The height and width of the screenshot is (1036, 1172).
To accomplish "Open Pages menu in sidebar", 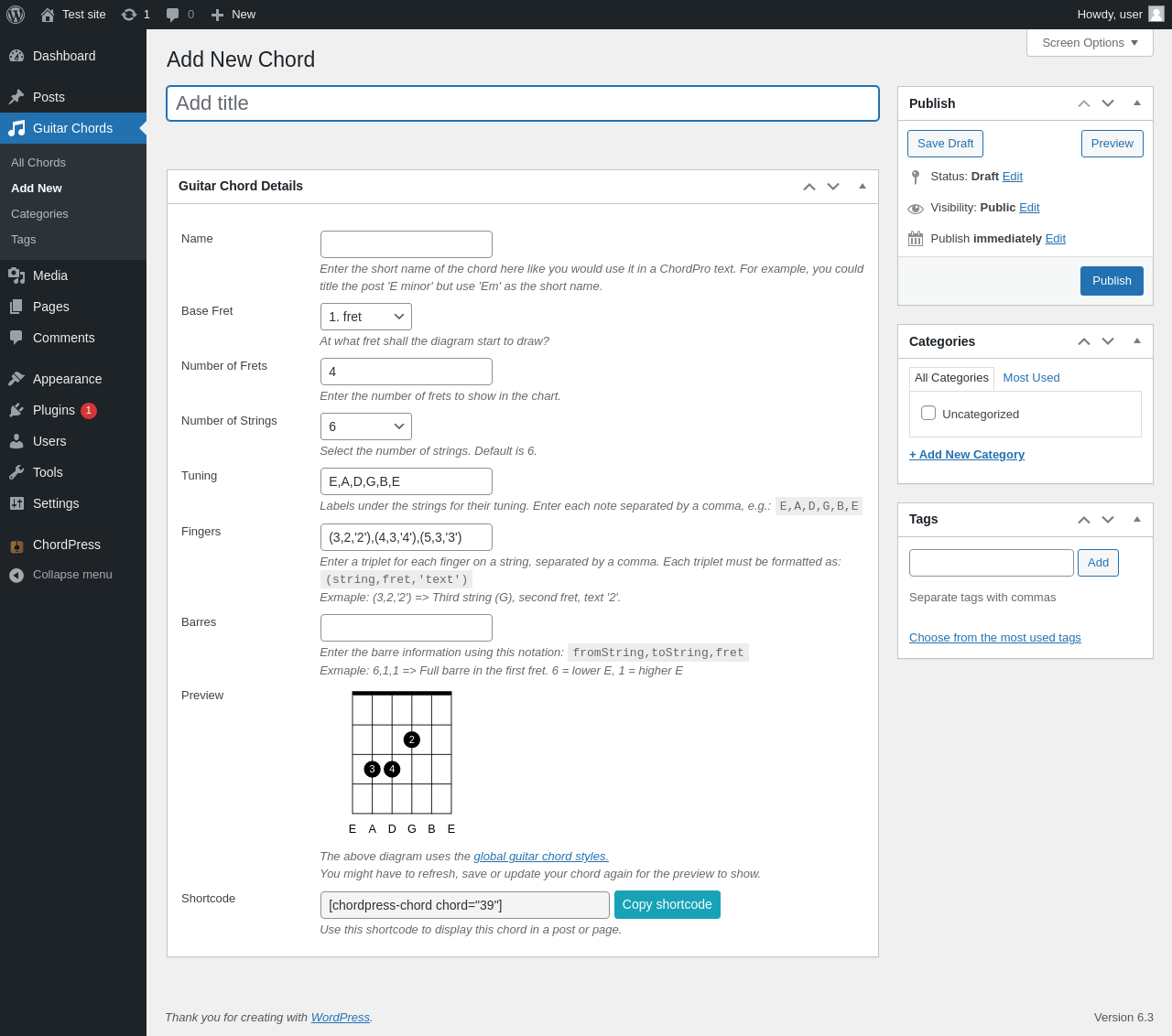I will coord(73,307).
